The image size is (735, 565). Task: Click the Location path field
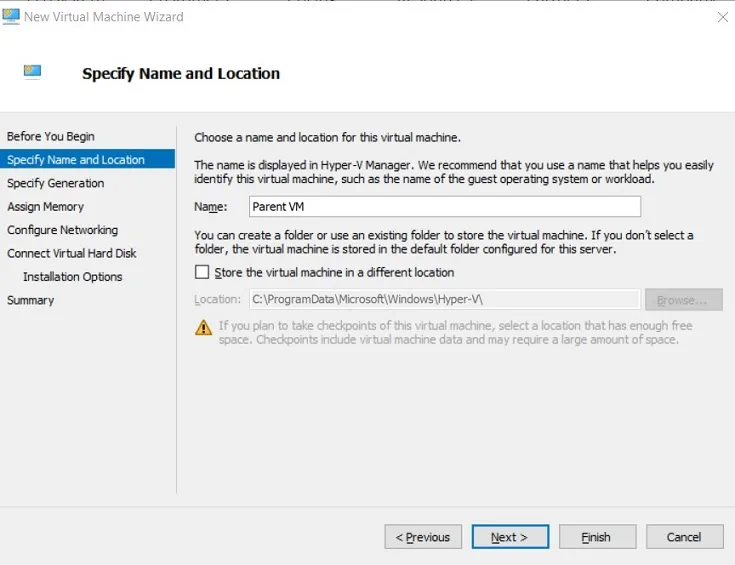tap(444, 299)
